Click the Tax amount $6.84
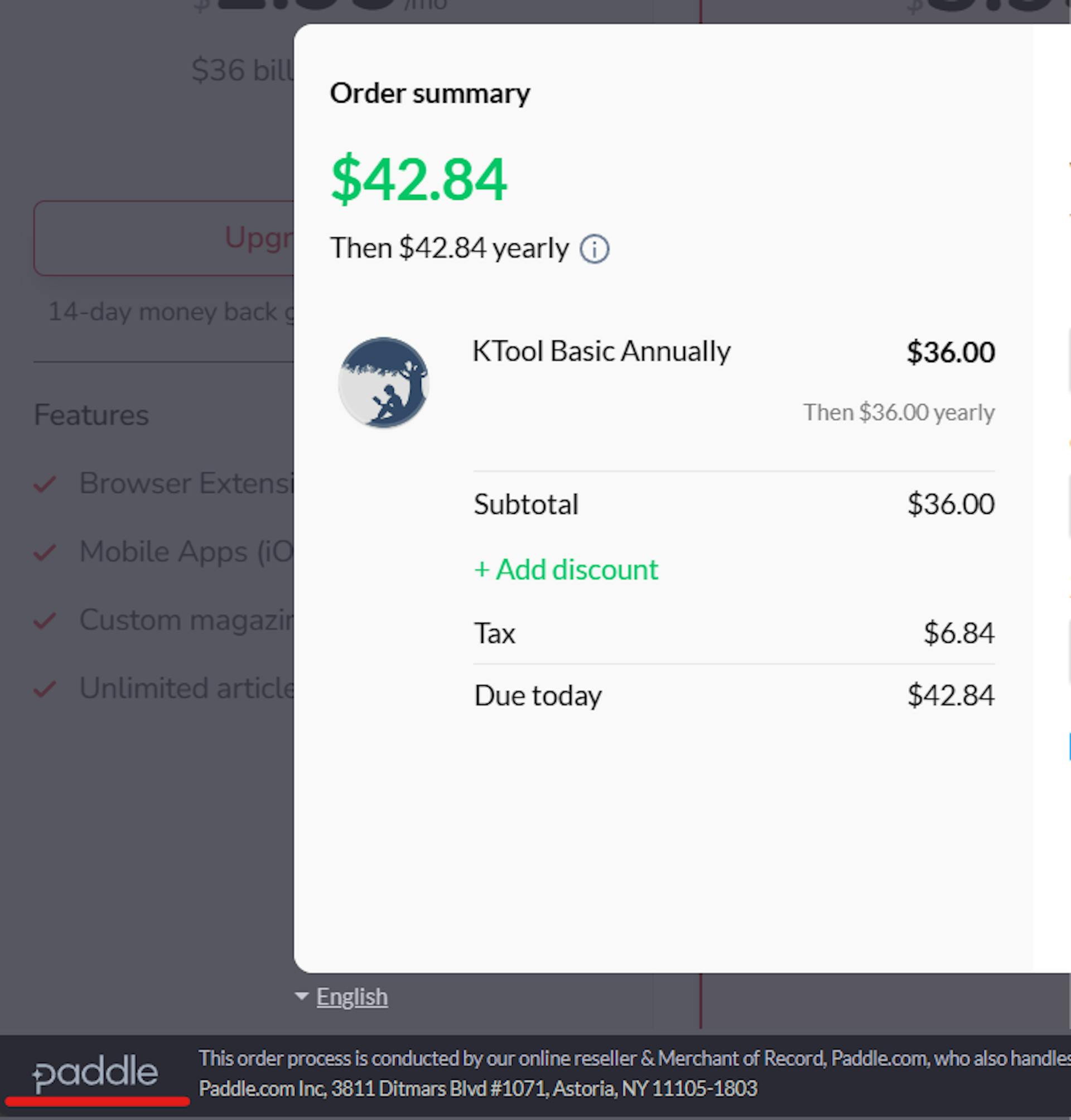Viewport: 1071px width, 1120px height. (x=958, y=633)
